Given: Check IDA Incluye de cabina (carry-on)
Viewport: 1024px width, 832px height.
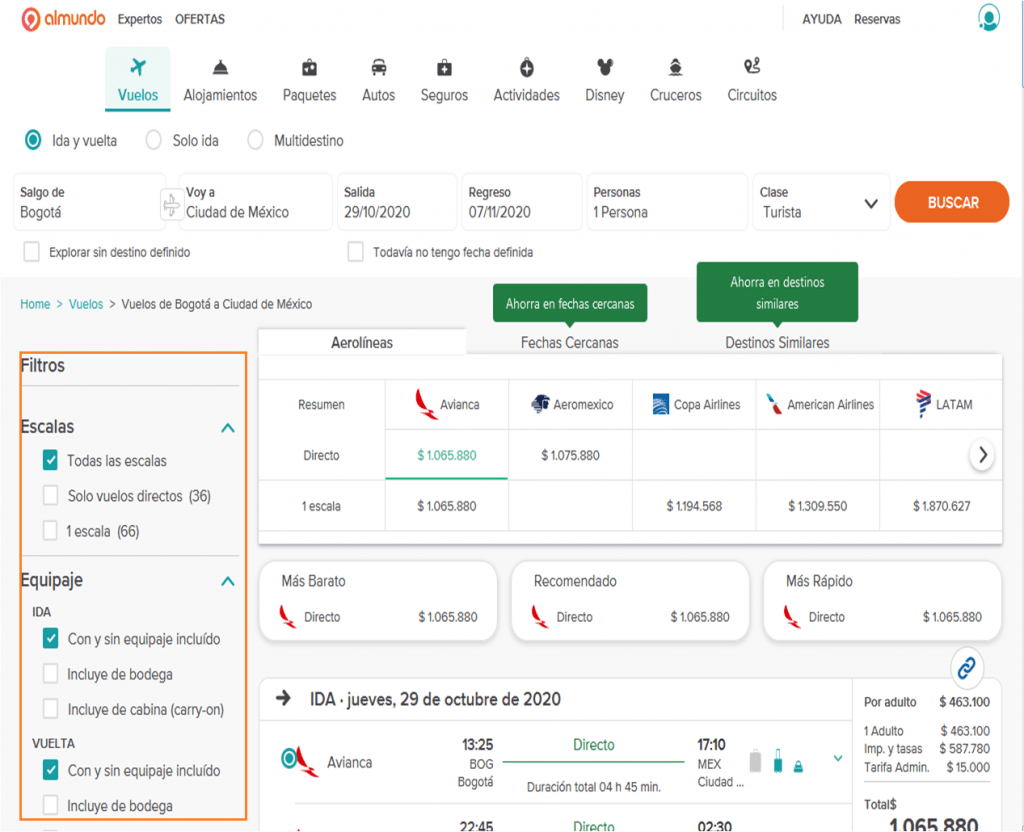Looking at the screenshot, I should pyautogui.click(x=50, y=709).
